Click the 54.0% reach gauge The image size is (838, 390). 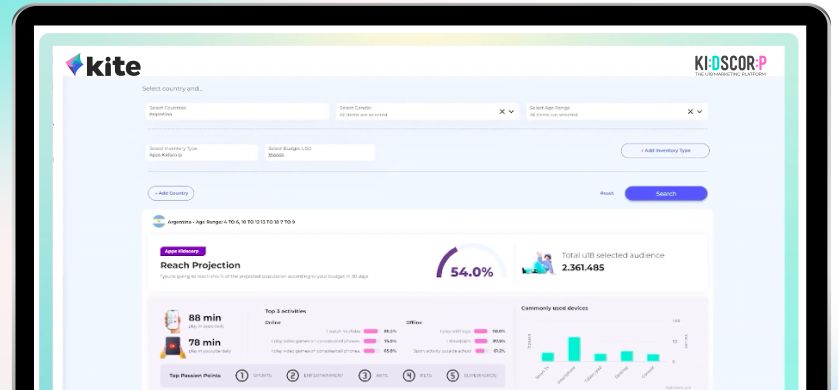click(470, 263)
